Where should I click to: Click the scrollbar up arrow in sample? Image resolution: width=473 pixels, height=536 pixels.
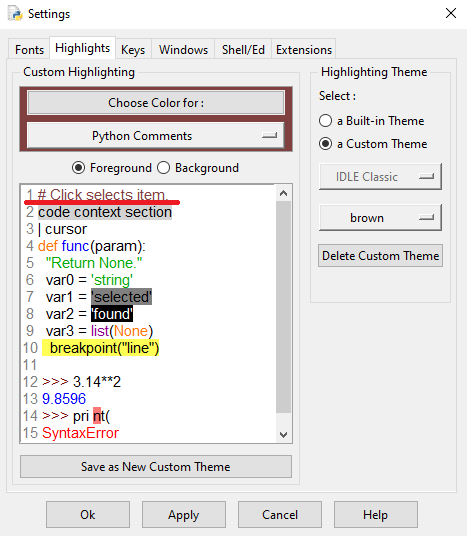pos(283,193)
